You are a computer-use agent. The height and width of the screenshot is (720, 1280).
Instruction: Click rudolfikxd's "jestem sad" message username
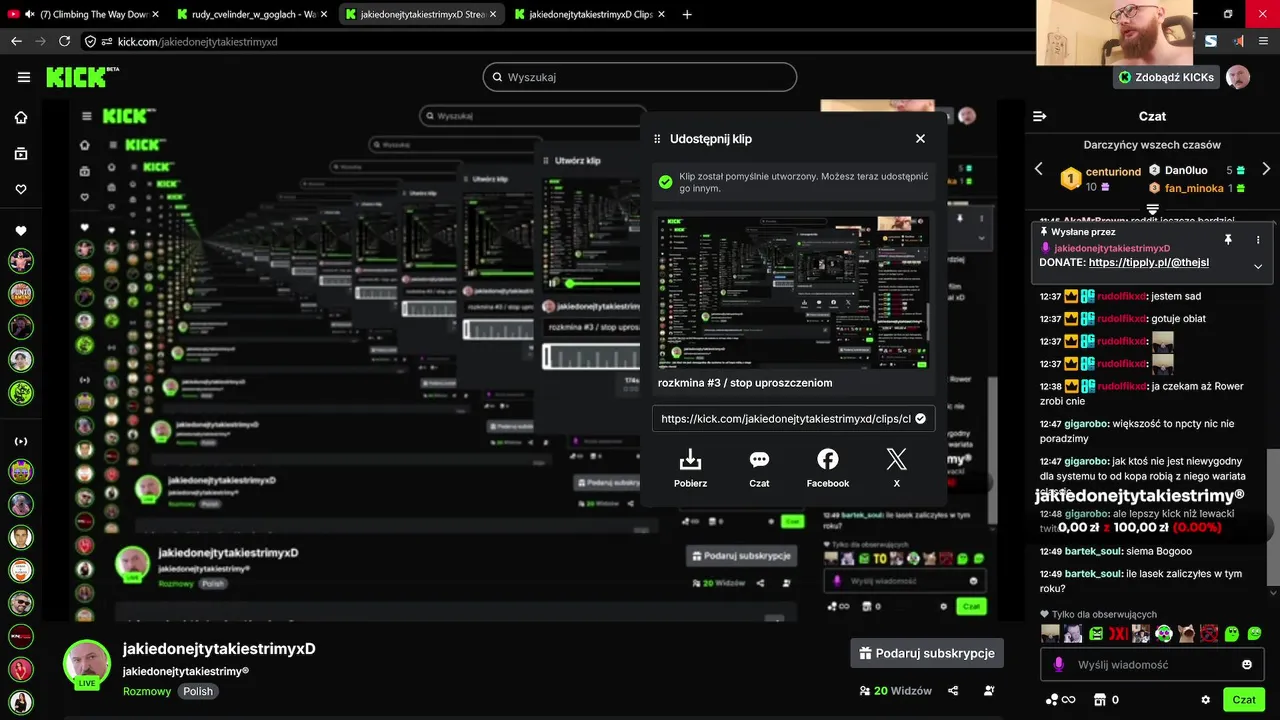1121,296
